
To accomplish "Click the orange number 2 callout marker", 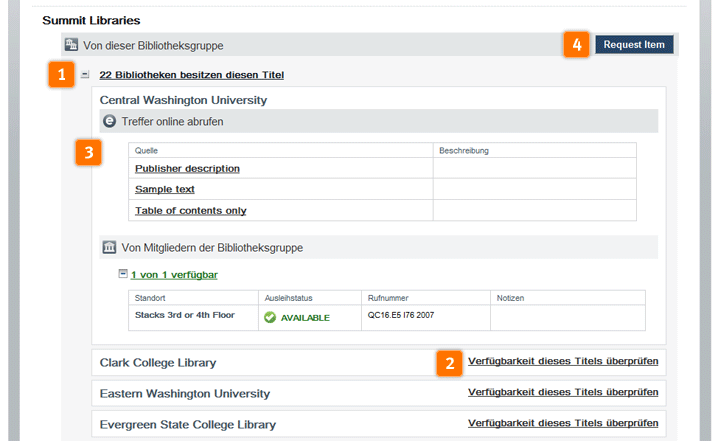I will (x=449, y=362).
